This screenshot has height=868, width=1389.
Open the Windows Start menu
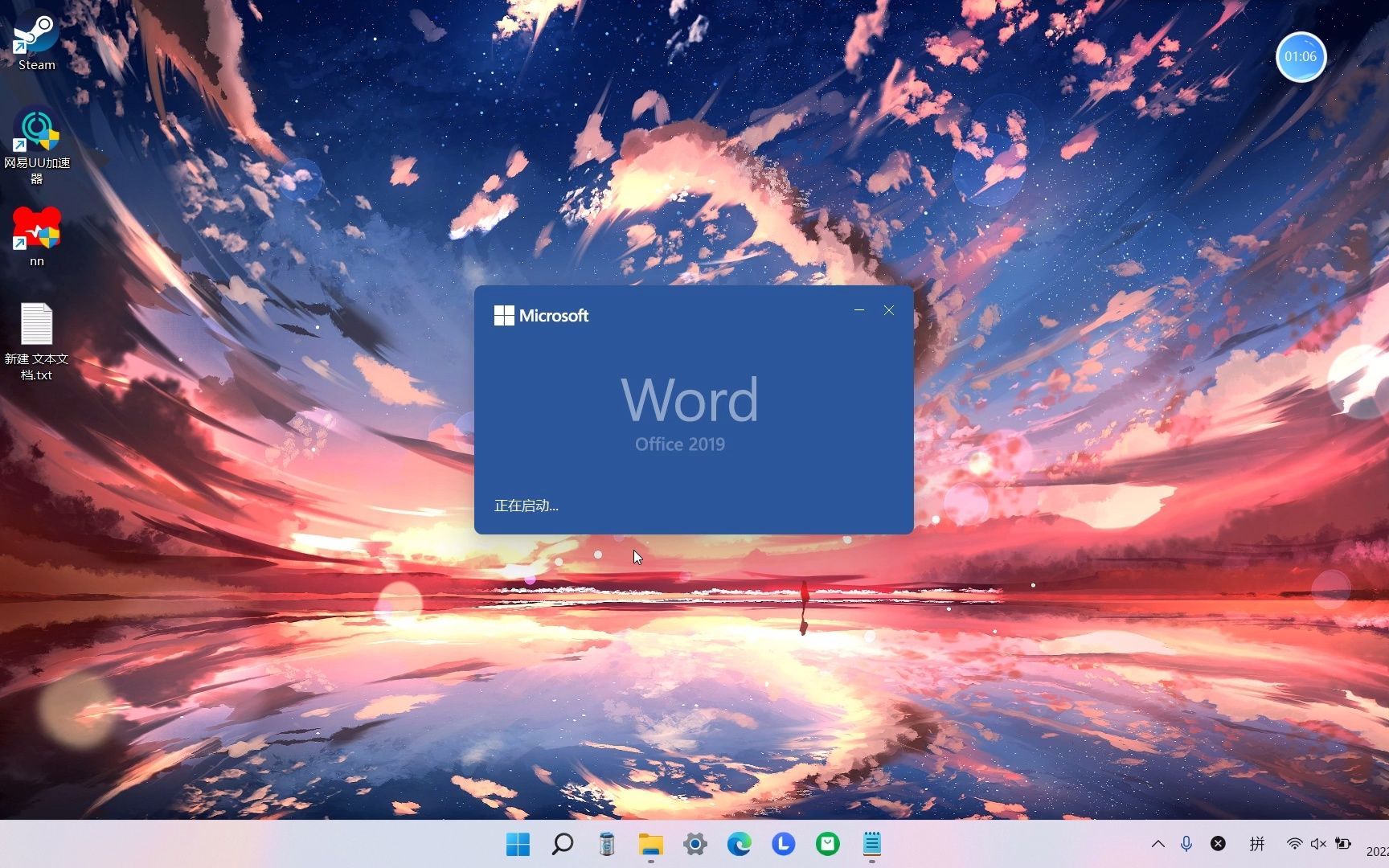tap(518, 844)
